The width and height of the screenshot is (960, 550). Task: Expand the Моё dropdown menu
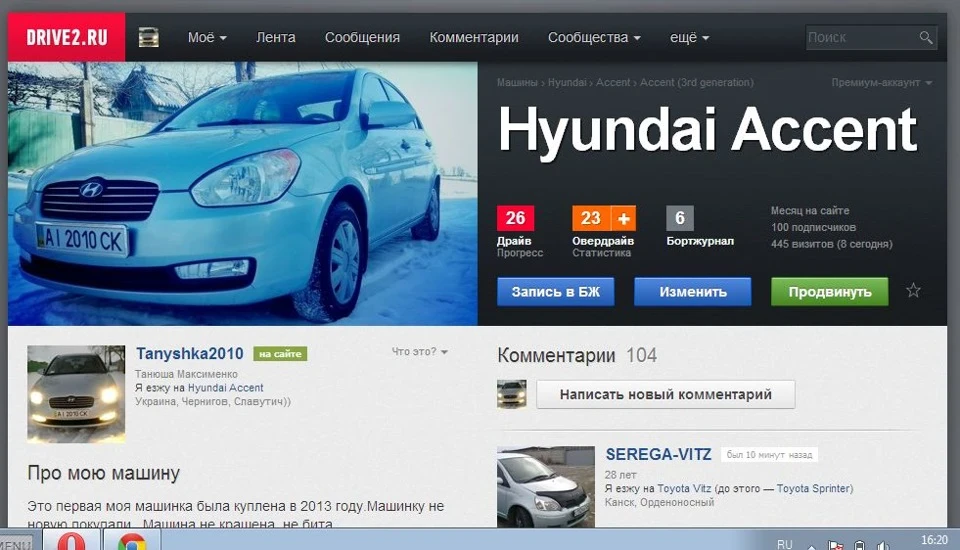[207, 37]
